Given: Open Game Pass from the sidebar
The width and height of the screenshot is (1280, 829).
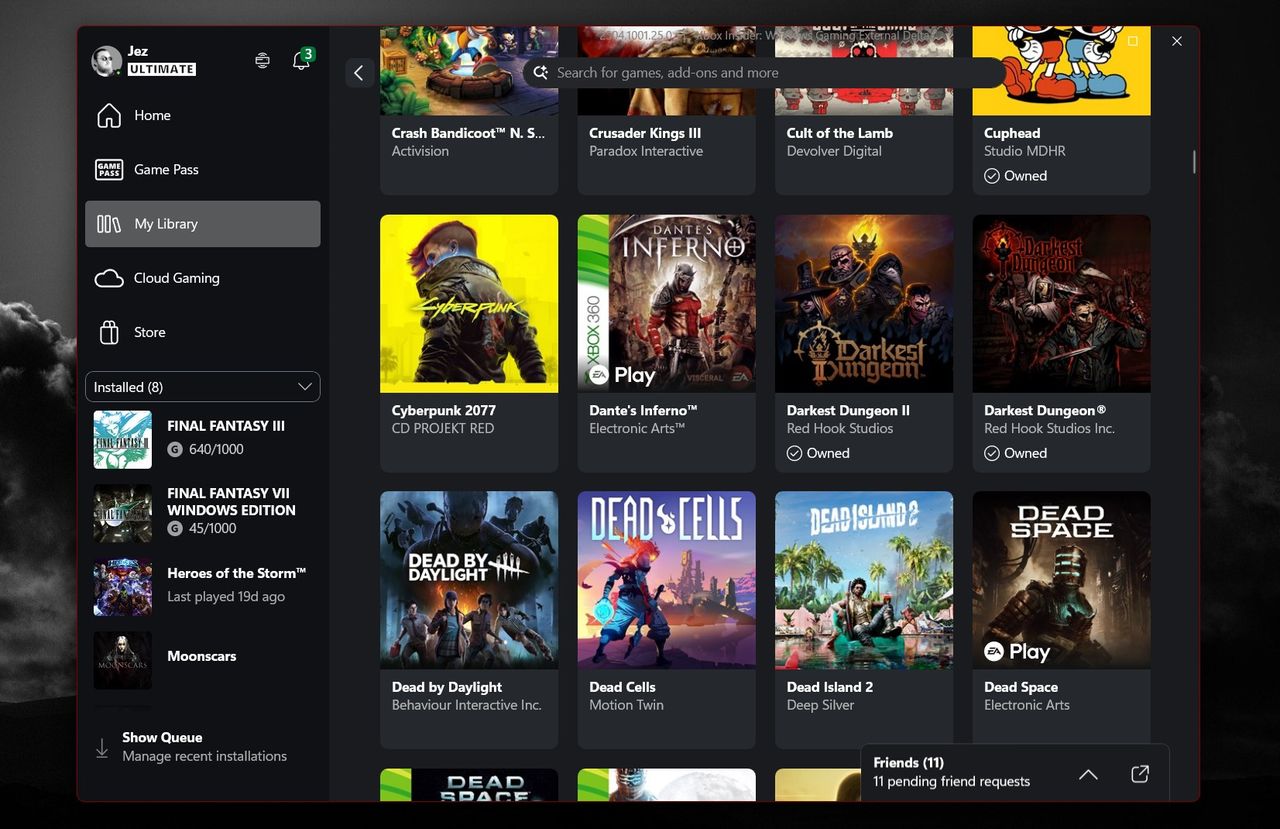Looking at the screenshot, I should (x=166, y=169).
